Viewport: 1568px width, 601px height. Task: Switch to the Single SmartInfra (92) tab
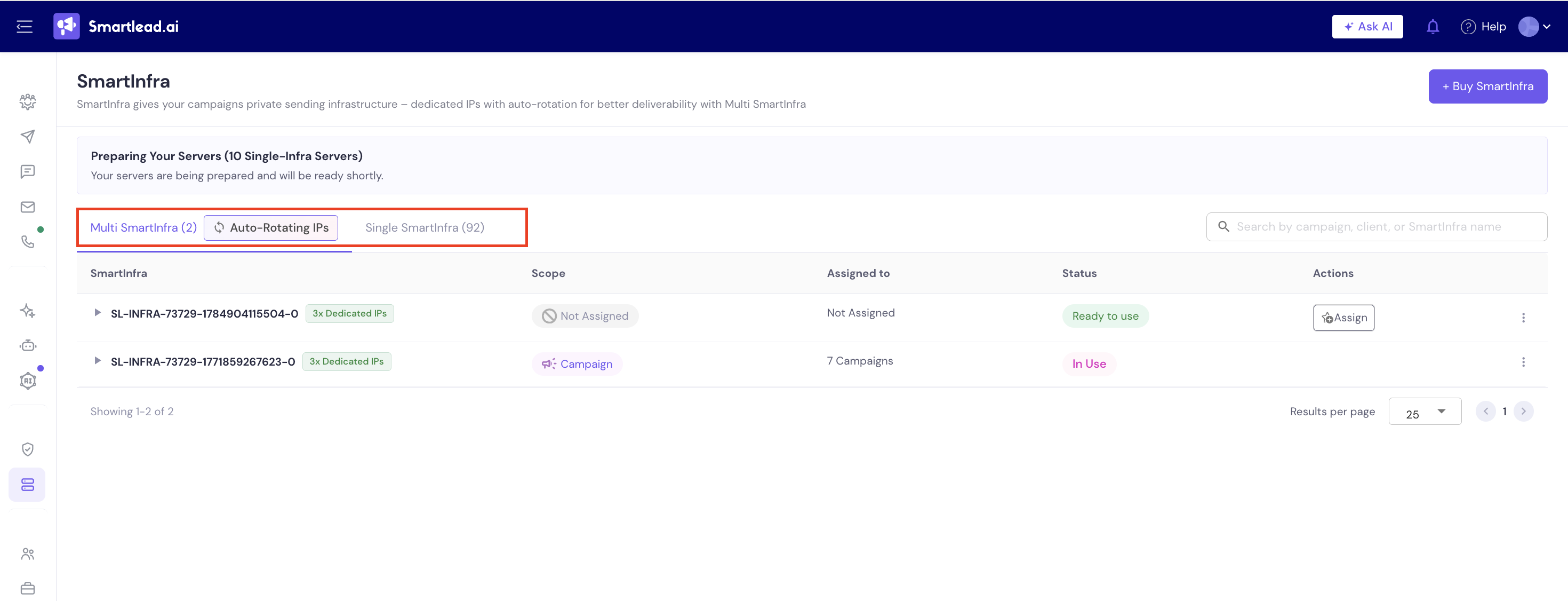[x=425, y=228]
